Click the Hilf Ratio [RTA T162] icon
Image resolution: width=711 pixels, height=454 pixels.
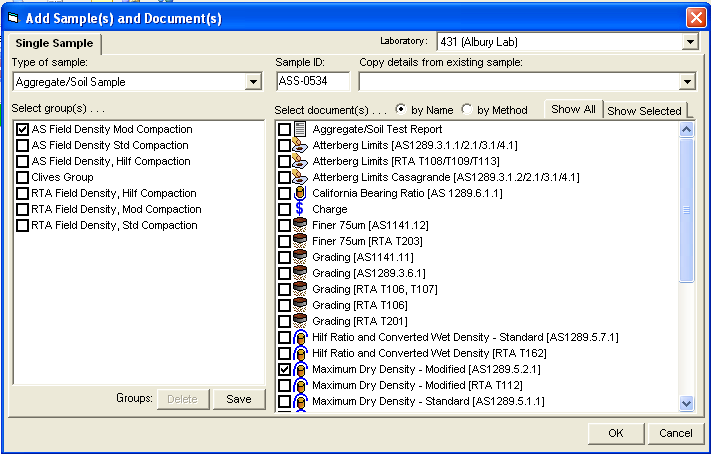[300, 353]
